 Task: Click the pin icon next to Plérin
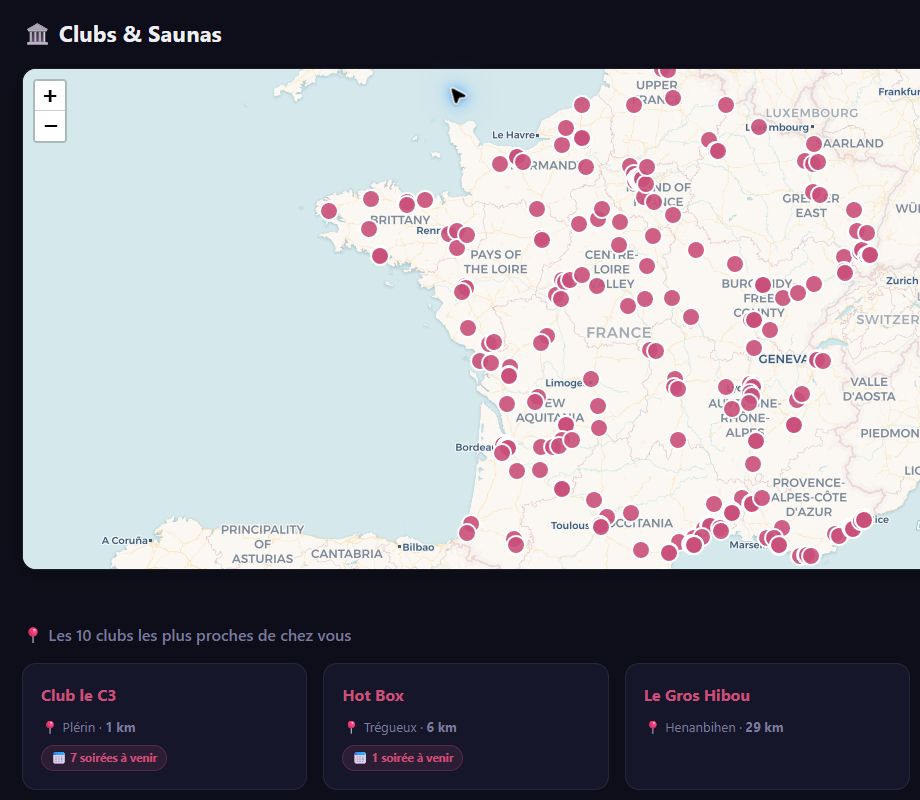click(x=50, y=727)
